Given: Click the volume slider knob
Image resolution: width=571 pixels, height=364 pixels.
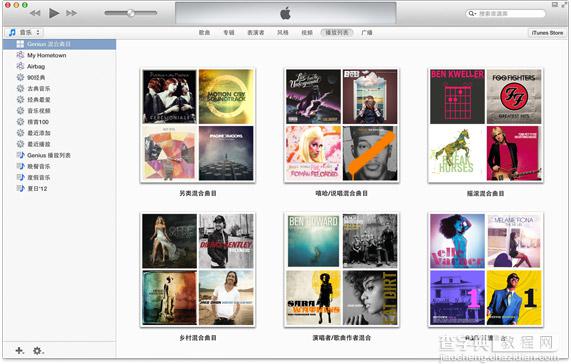Looking at the screenshot, I should click(x=130, y=13).
